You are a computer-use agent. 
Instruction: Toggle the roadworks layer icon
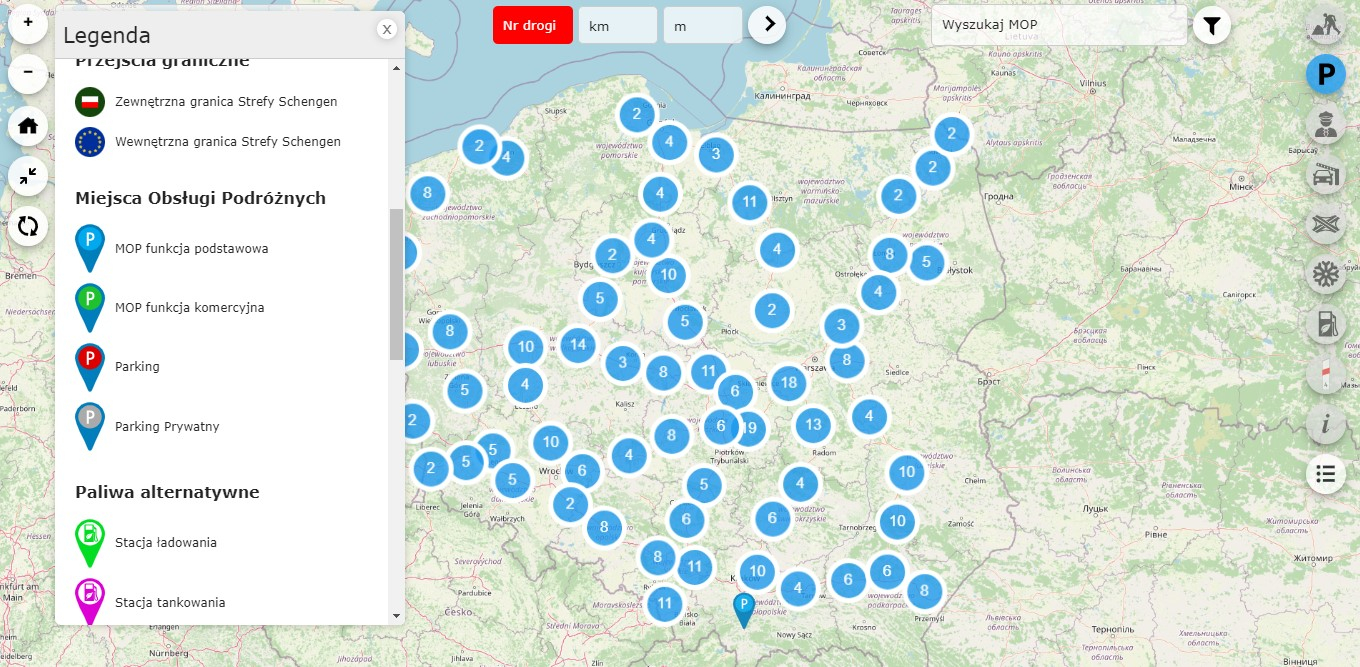[x=1326, y=24]
